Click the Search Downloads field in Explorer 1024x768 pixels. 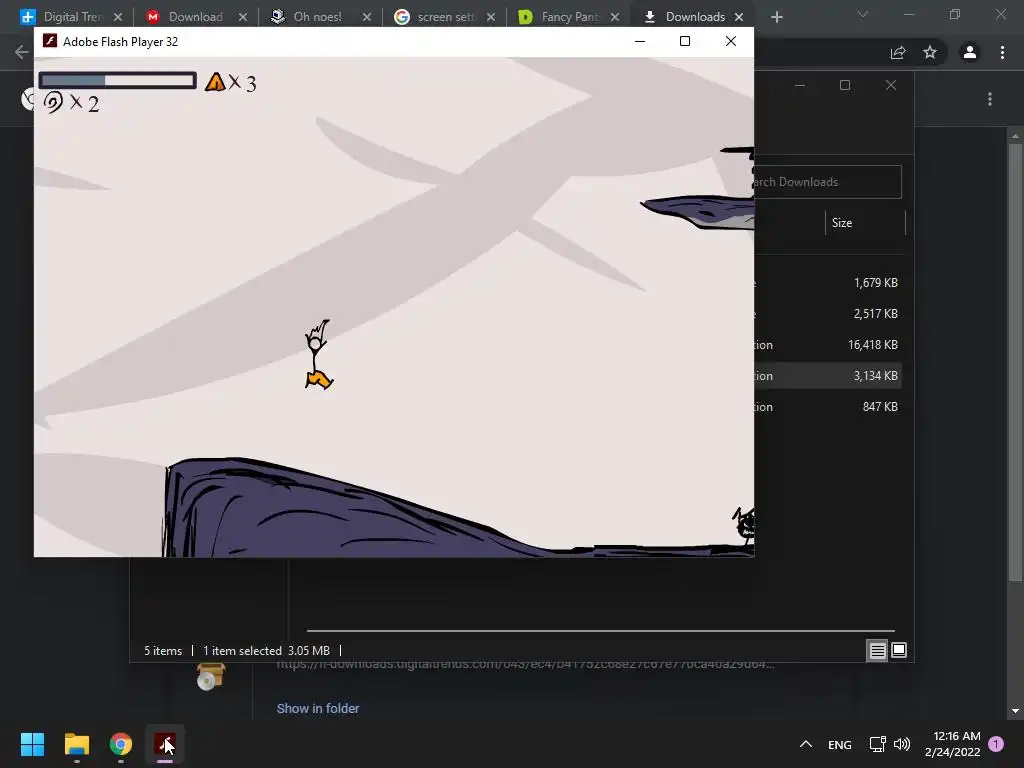[827, 182]
